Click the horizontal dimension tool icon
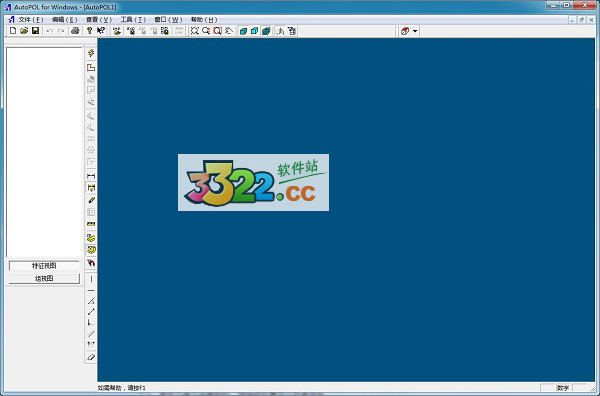The image size is (600, 396). point(91,176)
